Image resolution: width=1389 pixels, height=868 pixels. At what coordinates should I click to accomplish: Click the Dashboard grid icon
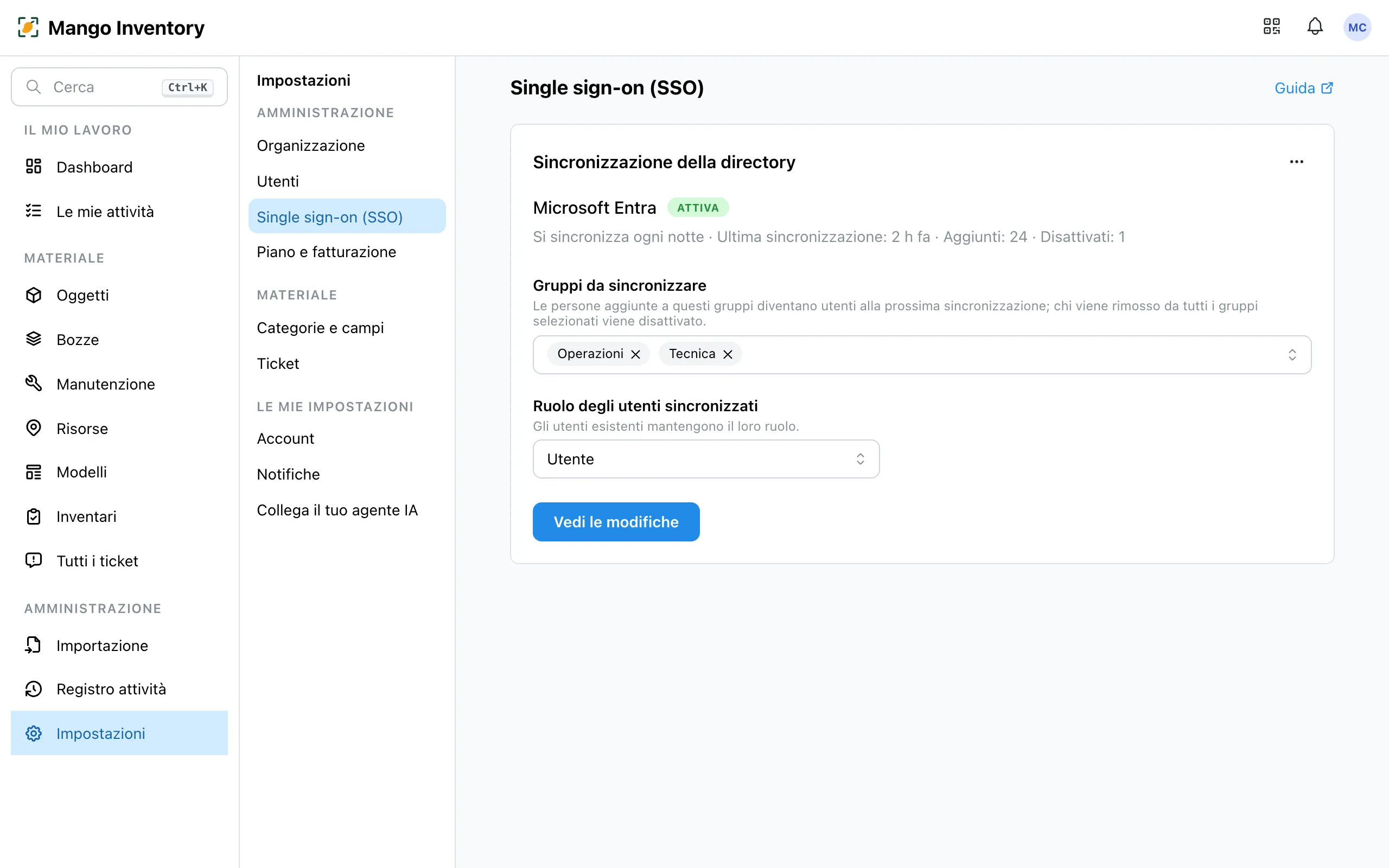click(34, 167)
